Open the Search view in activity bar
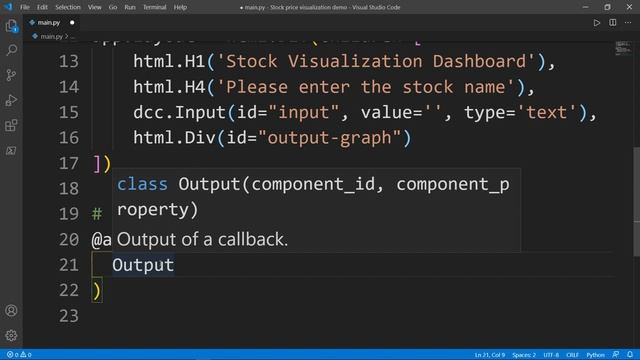The width and height of the screenshot is (640, 360). pos(11,50)
